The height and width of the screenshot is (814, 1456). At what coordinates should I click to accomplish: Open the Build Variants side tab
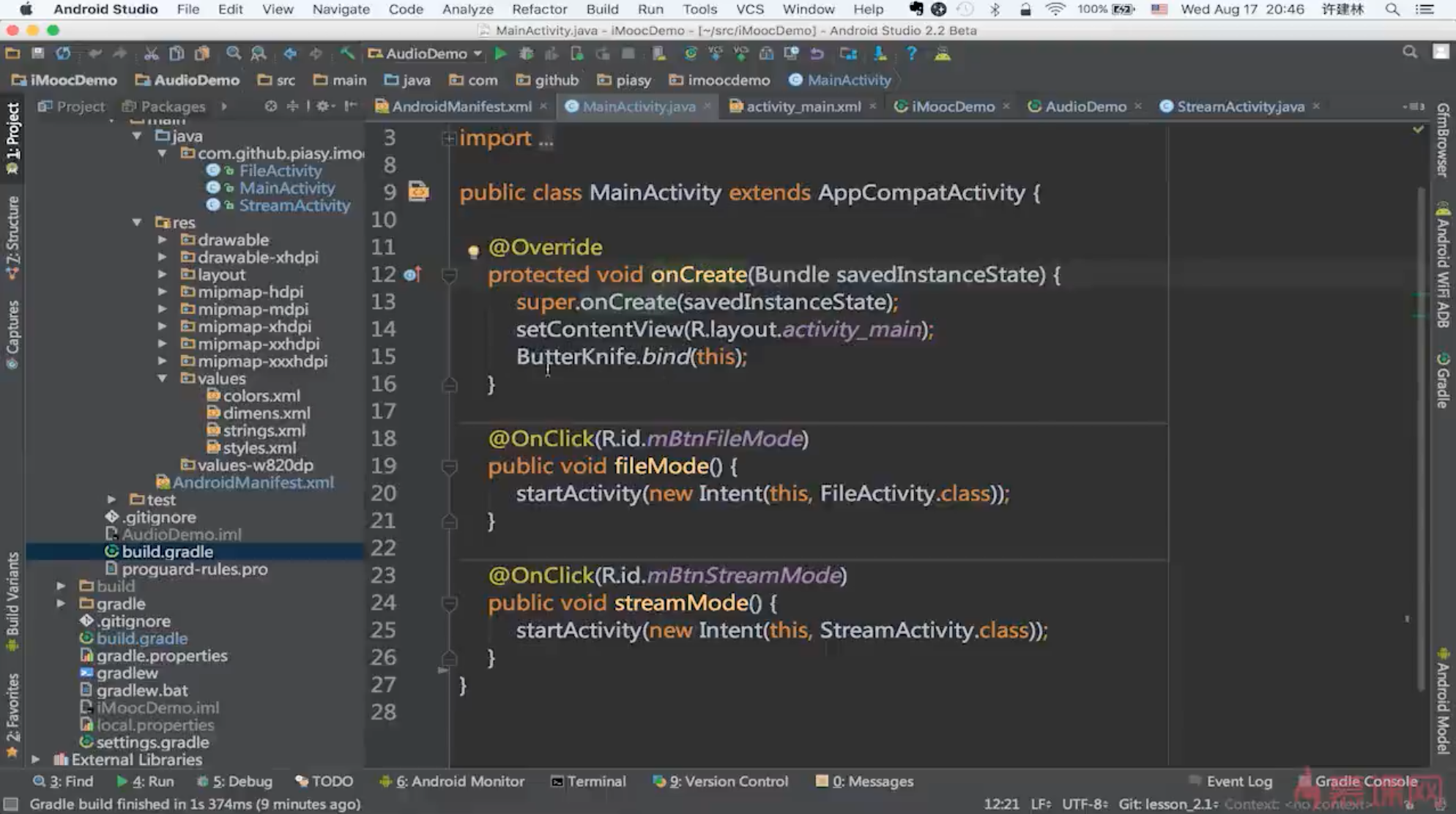tap(12, 601)
